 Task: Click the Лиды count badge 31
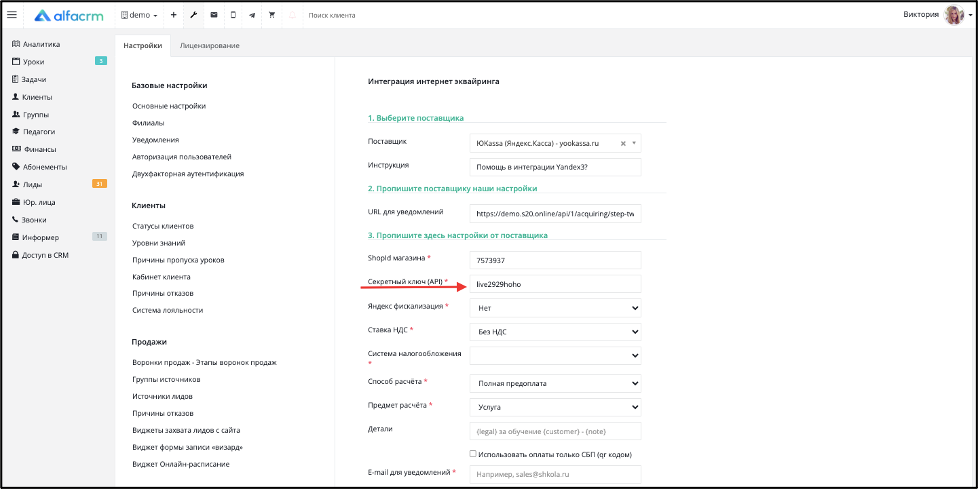(x=99, y=184)
